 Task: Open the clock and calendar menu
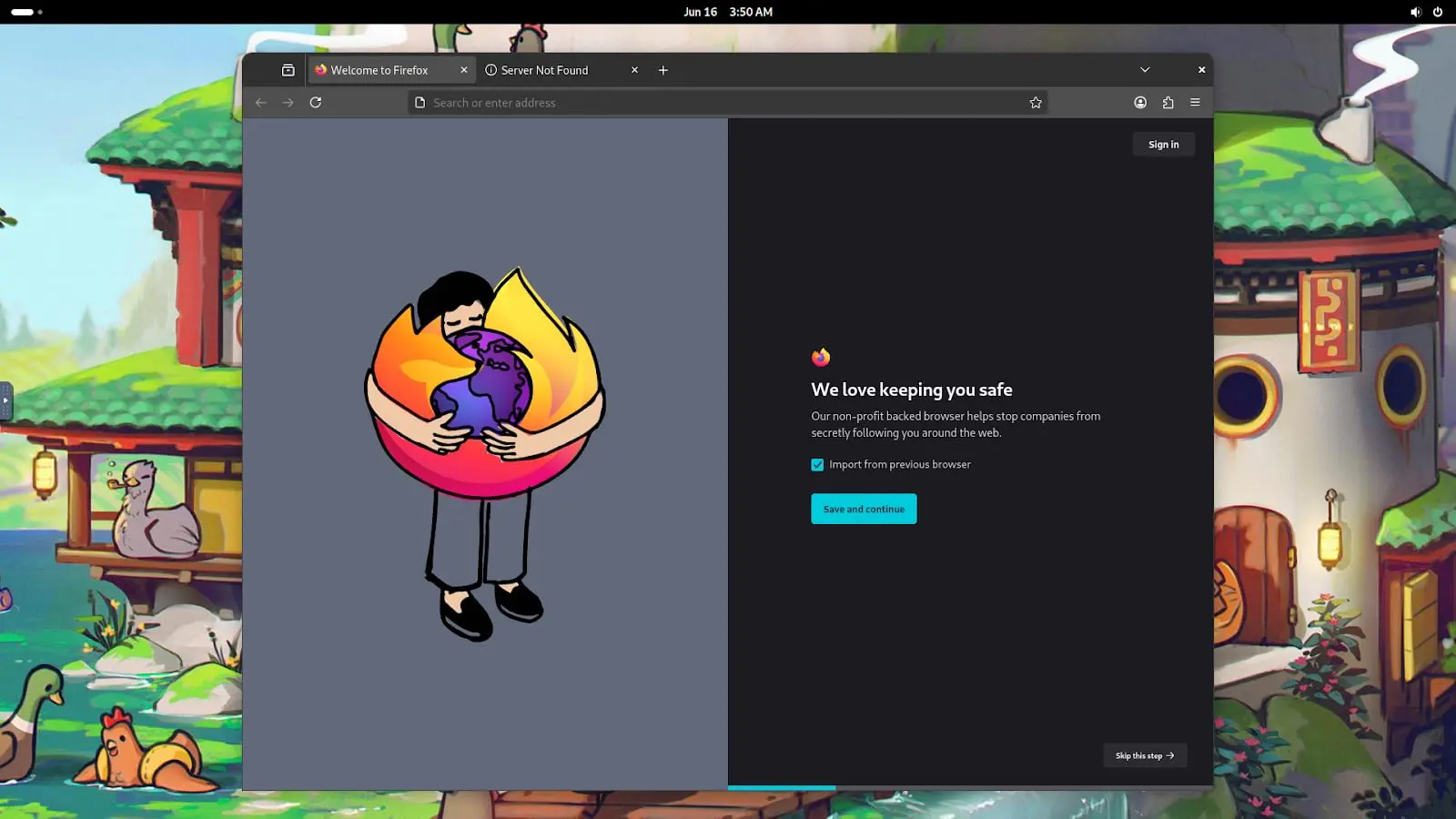click(x=728, y=12)
